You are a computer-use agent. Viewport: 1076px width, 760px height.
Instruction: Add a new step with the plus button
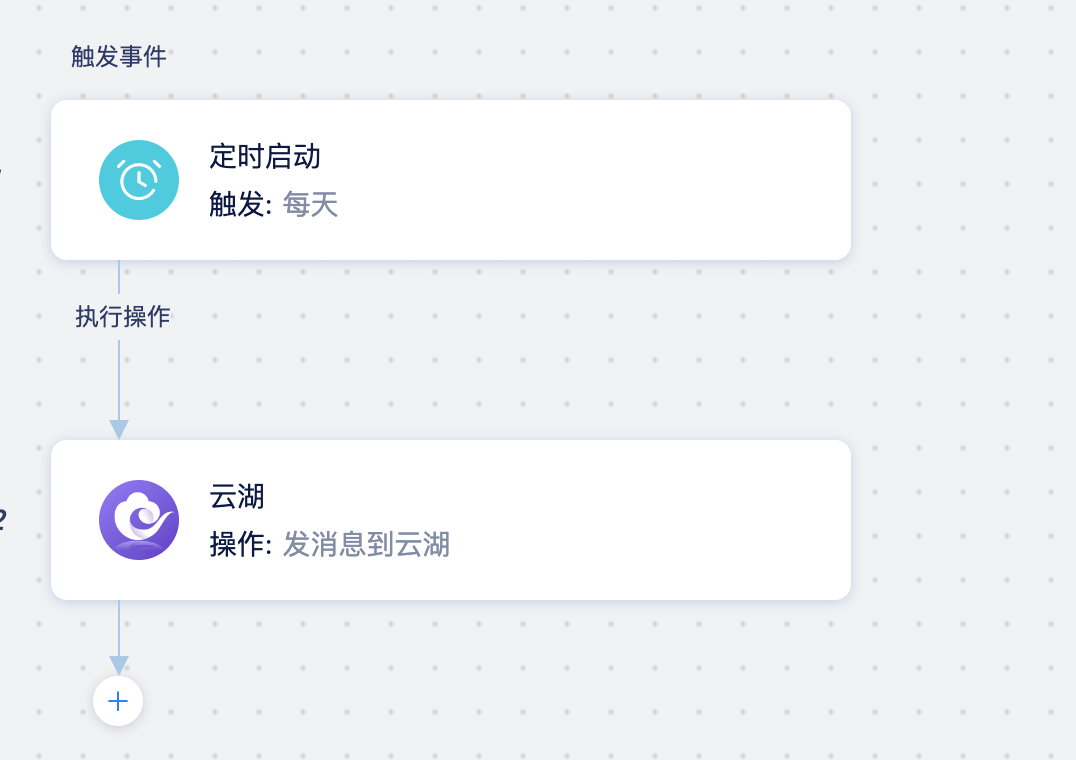point(118,701)
